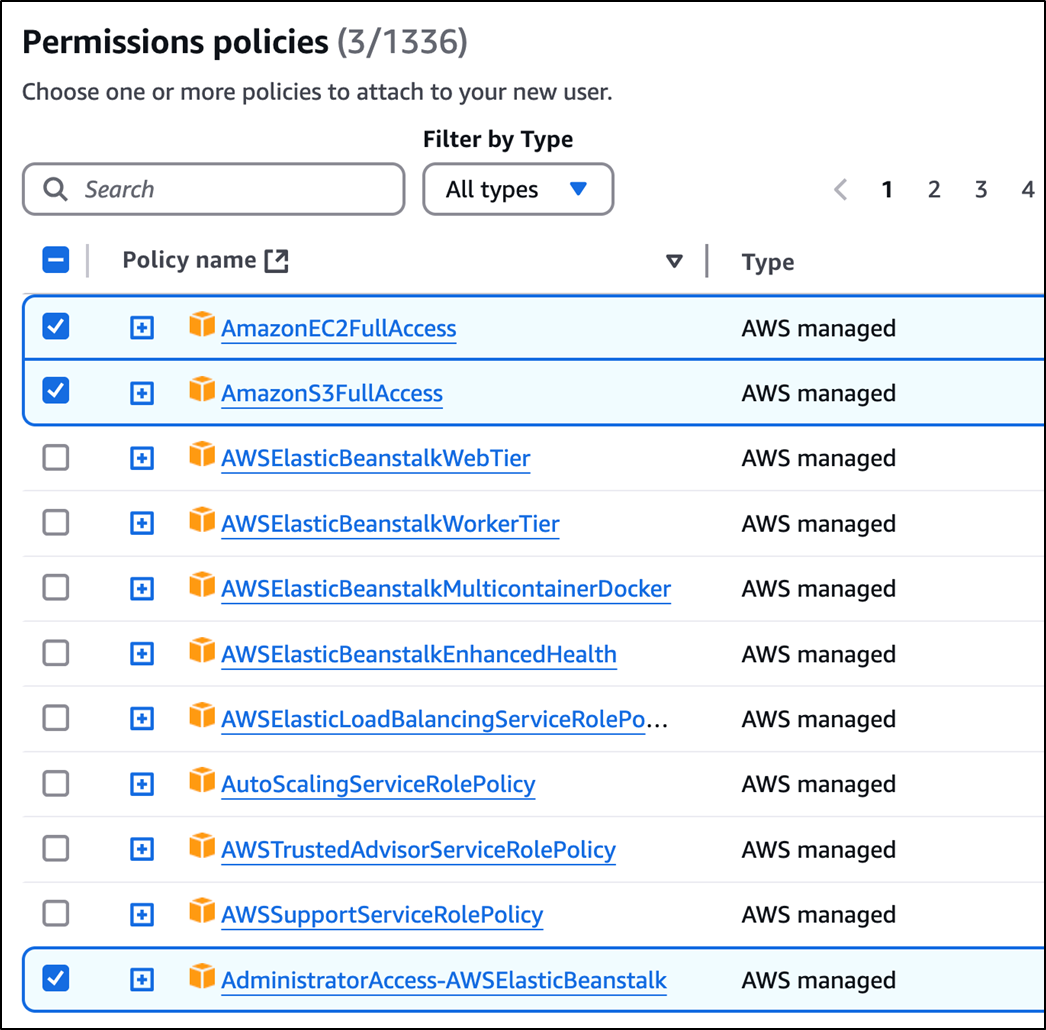
Task: Check the AutoScalingServiceRolePolicy checkbox
Action: [55, 784]
